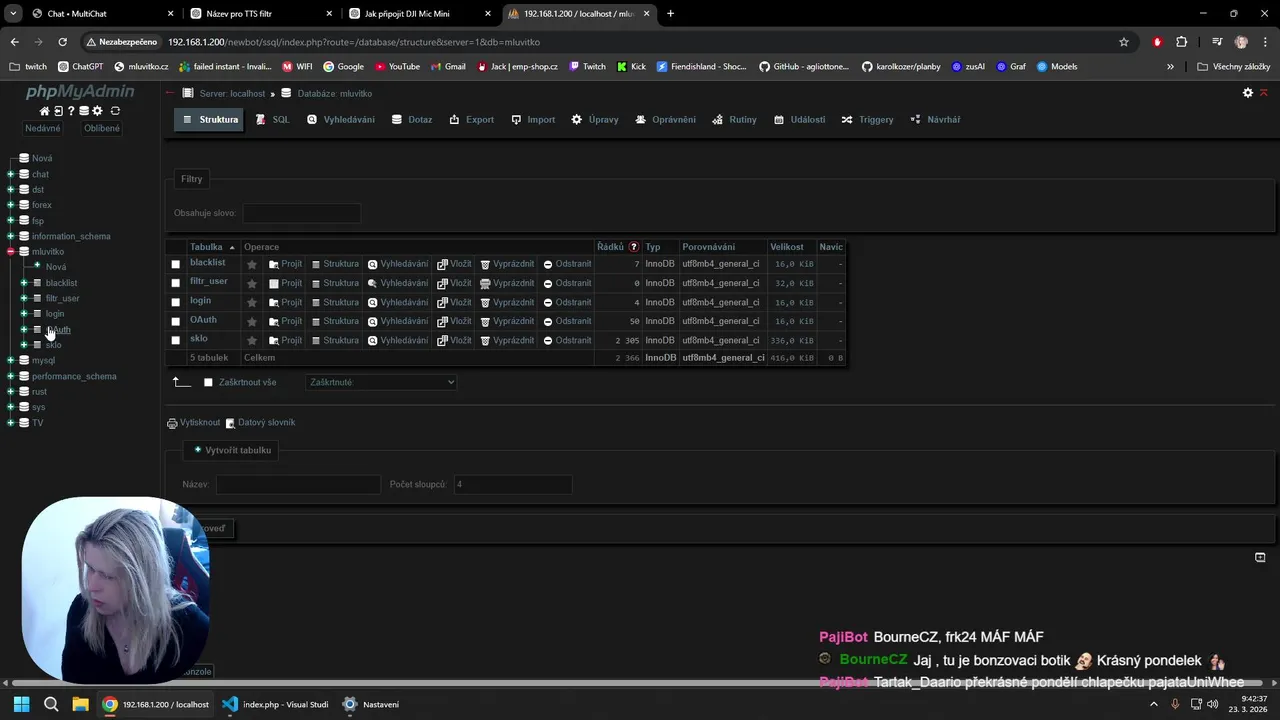
Task: Switch to the SQL tab
Action: pos(273,119)
